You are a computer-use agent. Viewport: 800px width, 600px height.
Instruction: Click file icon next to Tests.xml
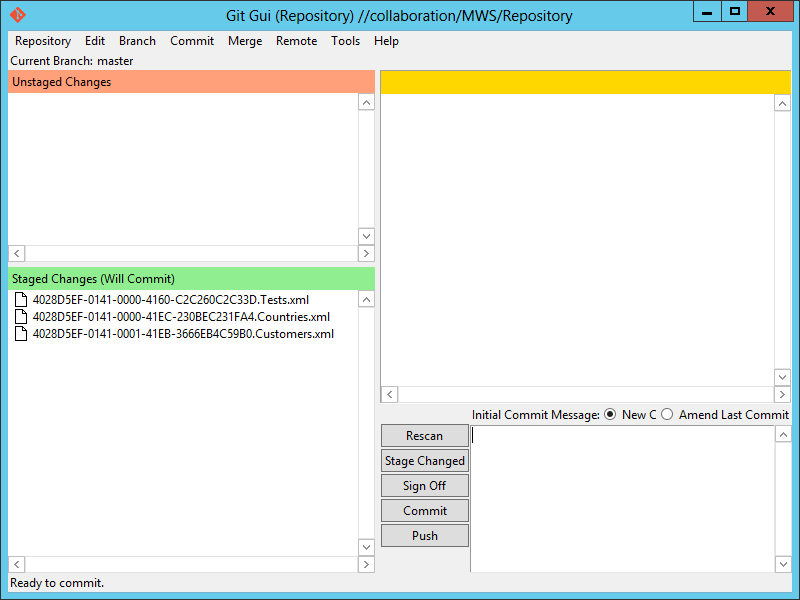click(21, 300)
